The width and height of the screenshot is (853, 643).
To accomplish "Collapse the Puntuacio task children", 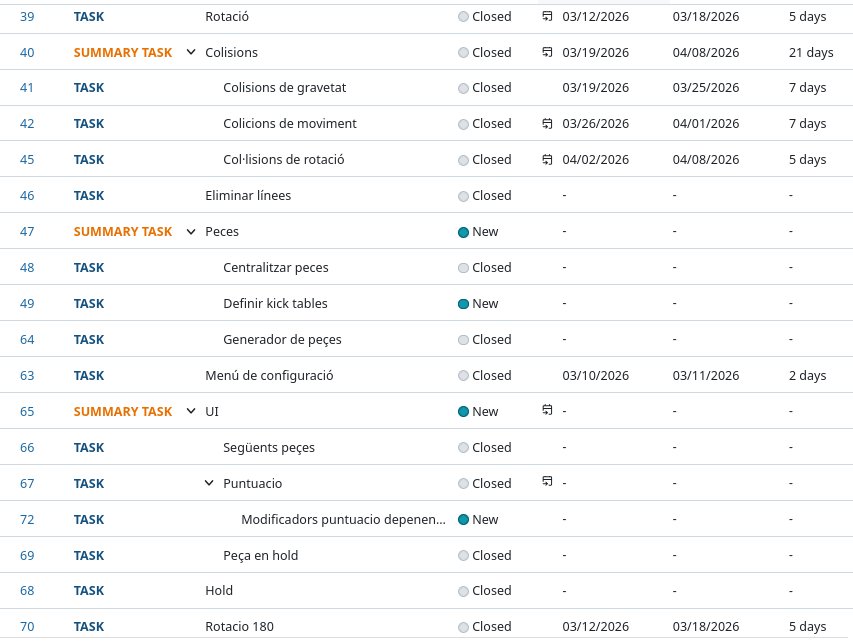I will 209,483.
